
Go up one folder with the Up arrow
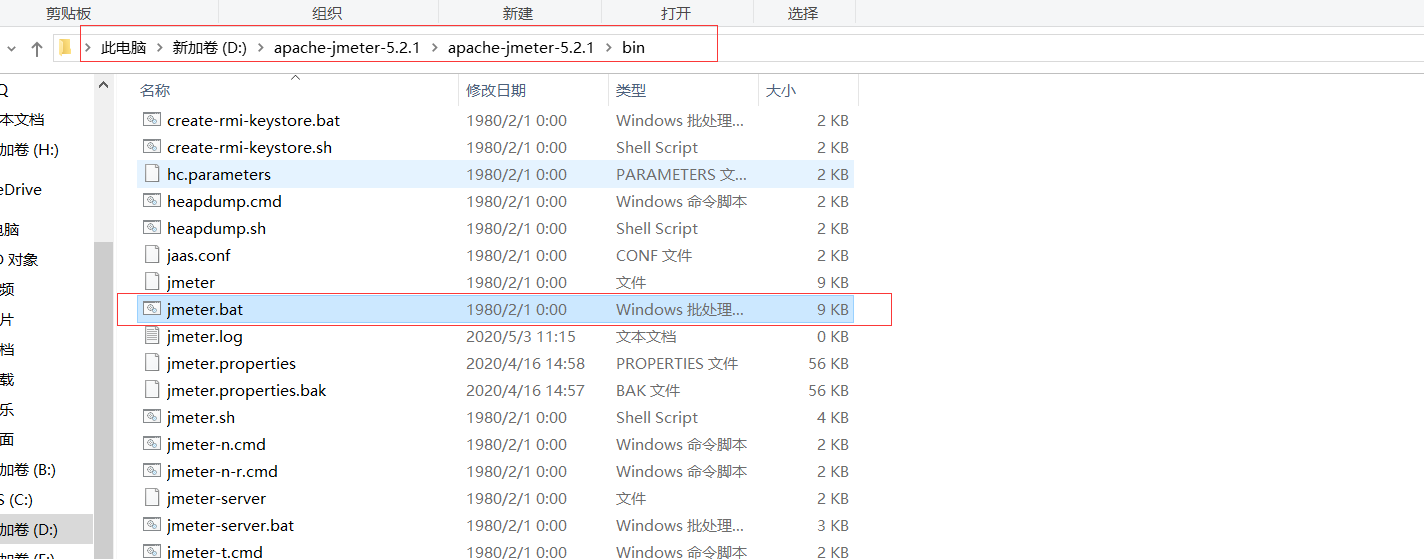37,48
